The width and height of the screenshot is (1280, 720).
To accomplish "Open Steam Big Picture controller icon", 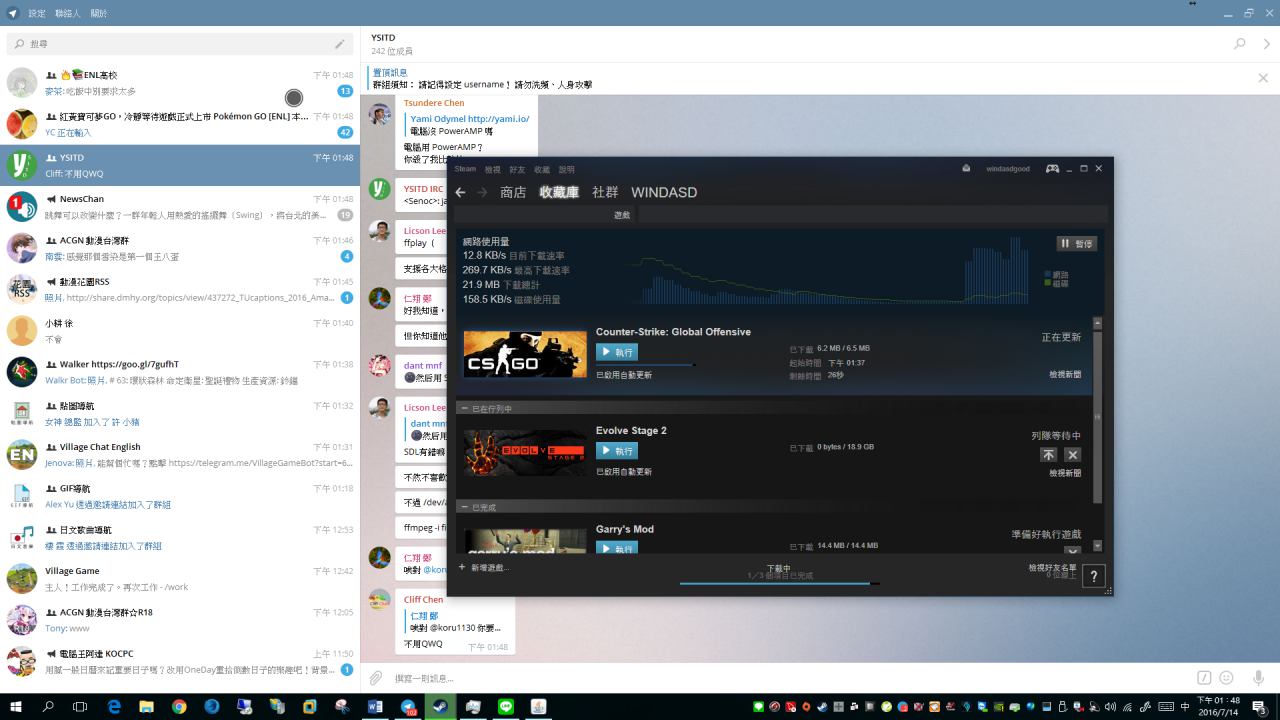I will tap(1053, 168).
